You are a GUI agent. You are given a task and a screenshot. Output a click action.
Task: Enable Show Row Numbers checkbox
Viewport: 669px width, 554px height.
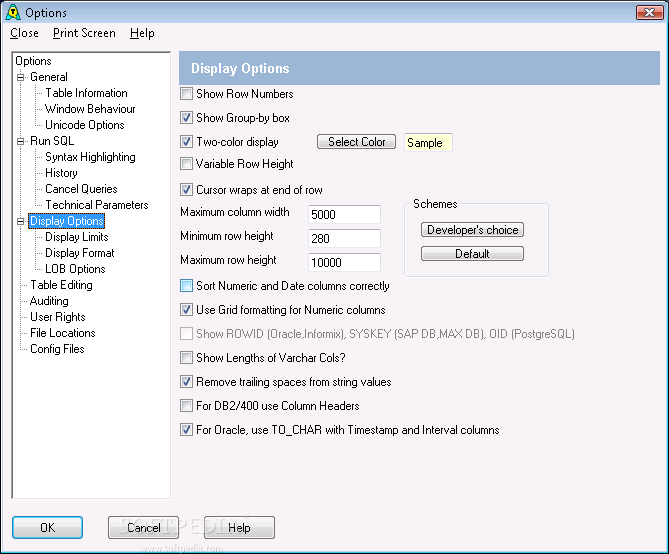coord(186,93)
